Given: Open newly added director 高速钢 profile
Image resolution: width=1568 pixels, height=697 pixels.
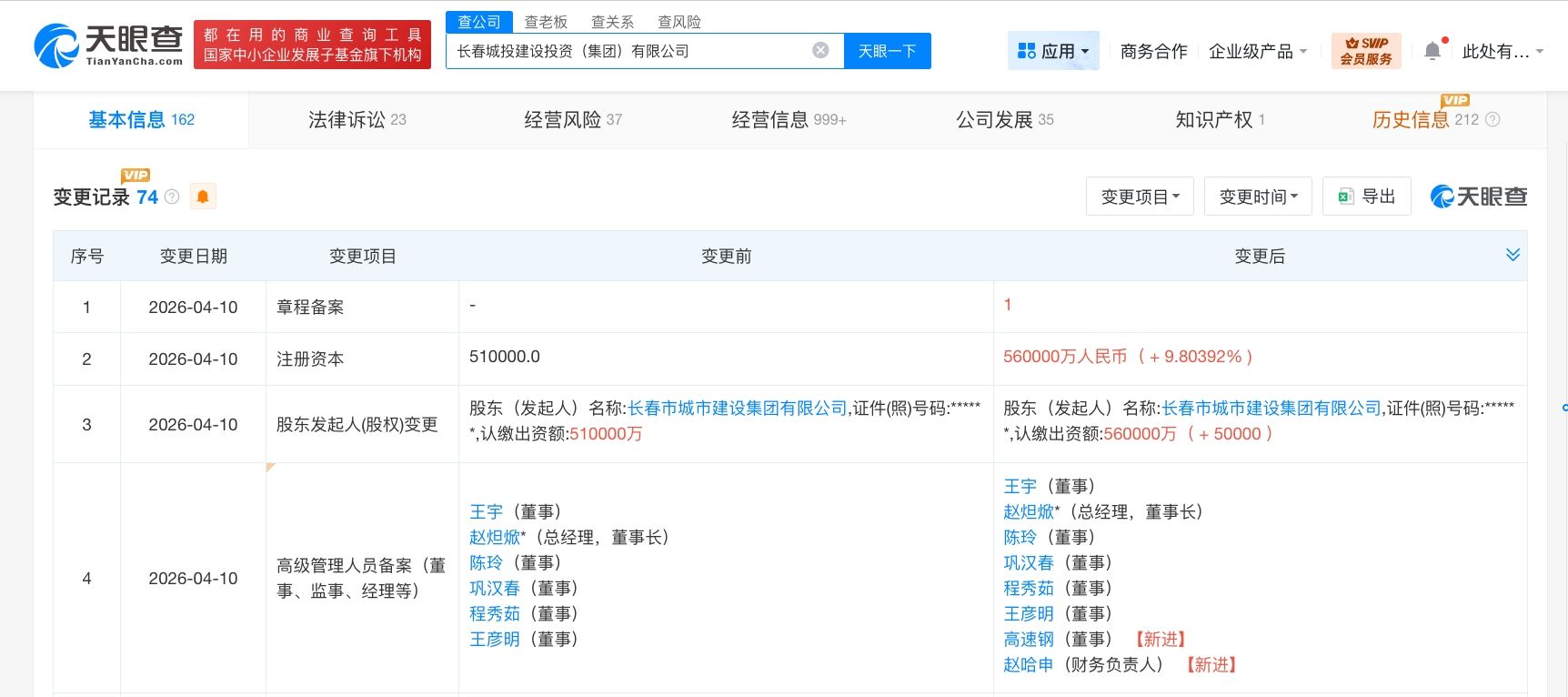Looking at the screenshot, I should coord(1029,639).
